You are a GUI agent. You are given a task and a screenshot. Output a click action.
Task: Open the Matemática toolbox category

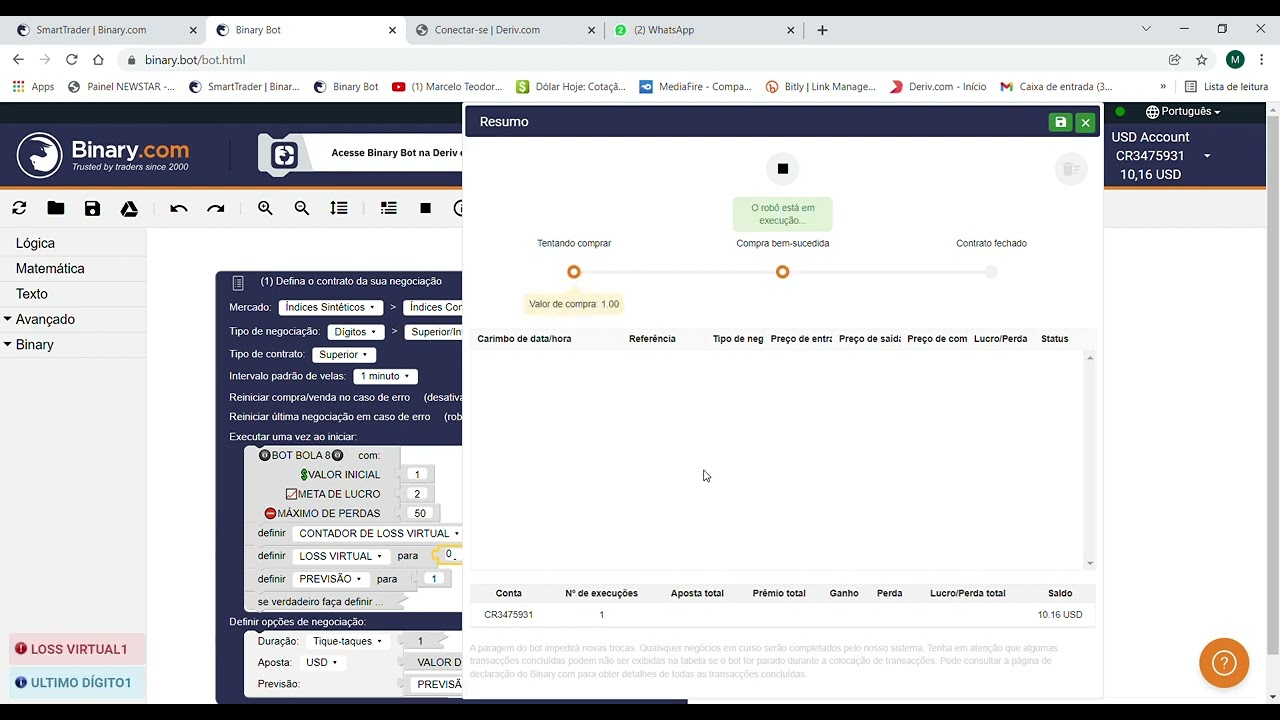point(50,268)
